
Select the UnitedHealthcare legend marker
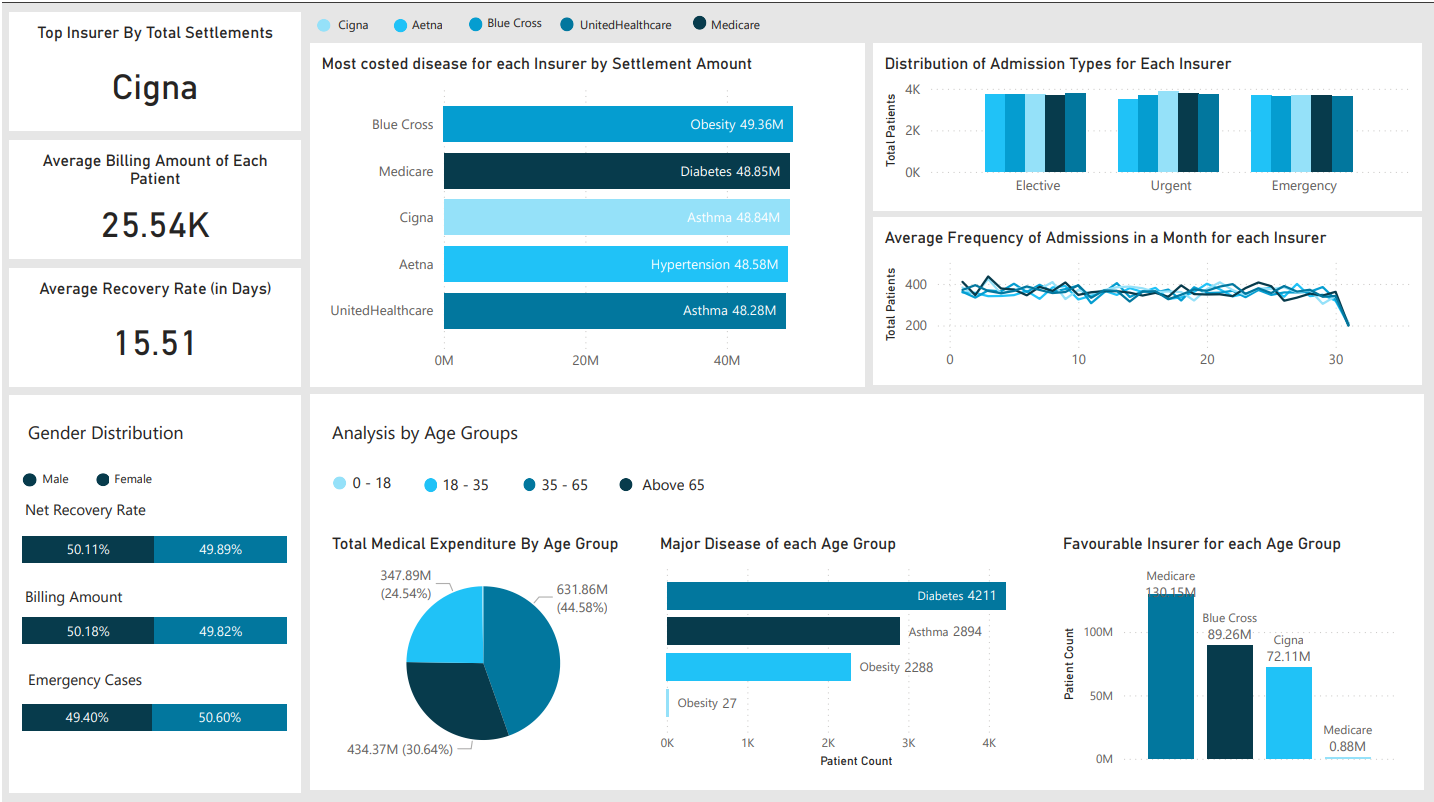[x=567, y=25]
